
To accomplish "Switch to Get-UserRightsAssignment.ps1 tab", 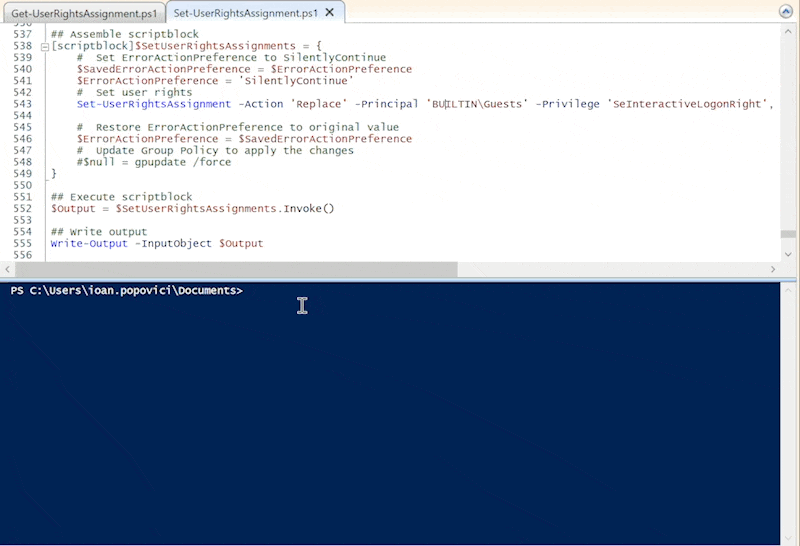I will (x=84, y=13).
